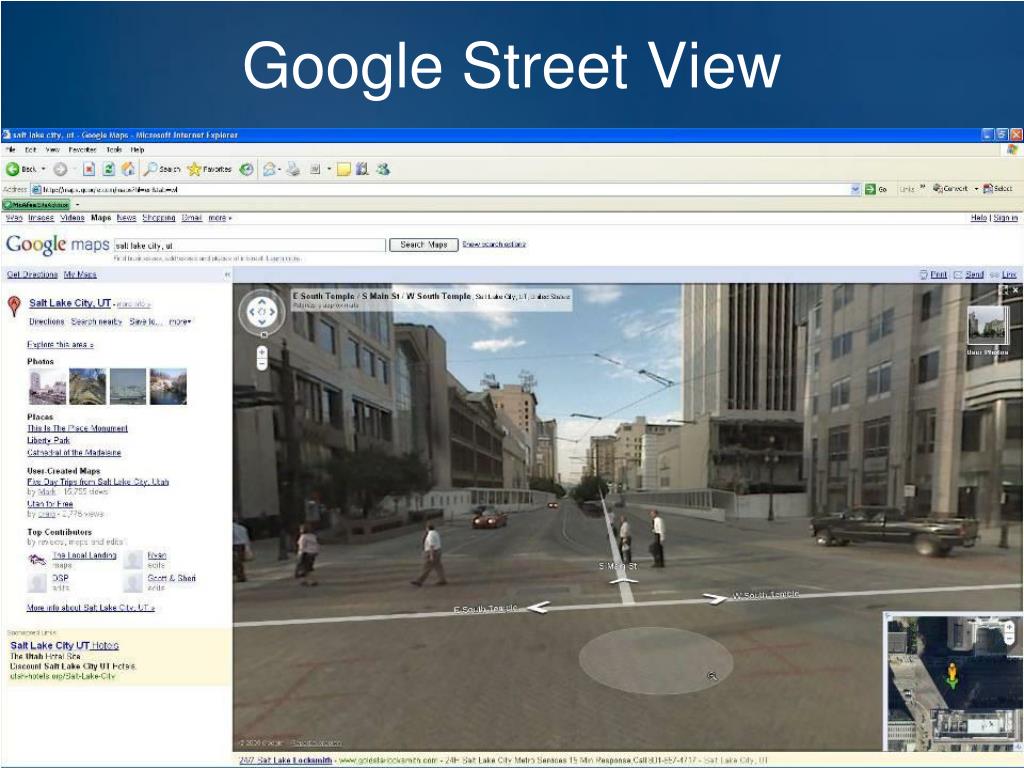This screenshot has height=768, width=1024.
Task: Open the User Photos thumbnail on Street View
Action: [x=987, y=327]
